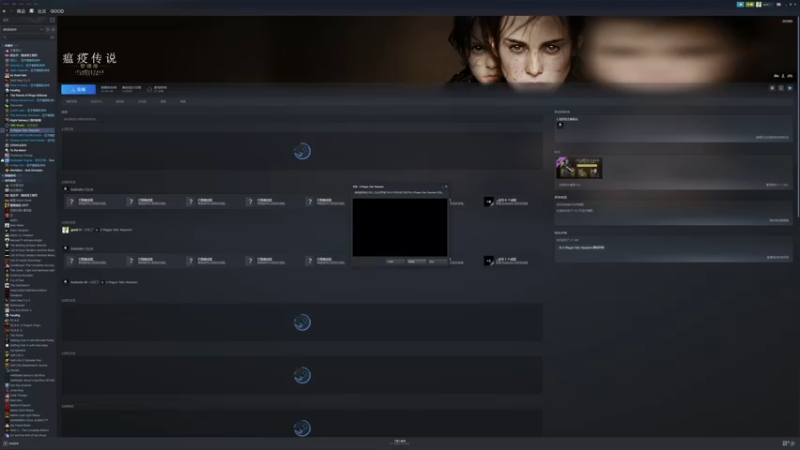Image resolution: width=800 pixels, height=450 pixels.
Task: Click the cloud save icon on banner
Action: click(776, 76)
